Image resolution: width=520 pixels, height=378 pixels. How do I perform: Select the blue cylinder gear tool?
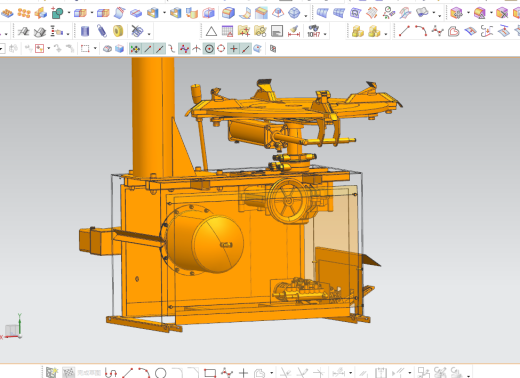[85, 31]
